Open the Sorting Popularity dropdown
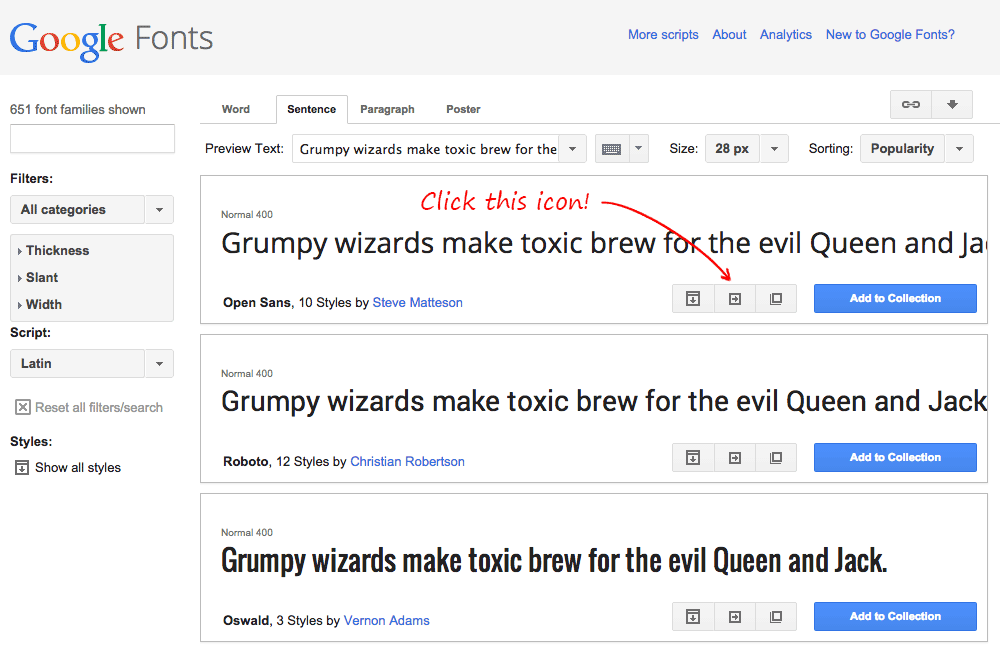 [x=916, y=149]
